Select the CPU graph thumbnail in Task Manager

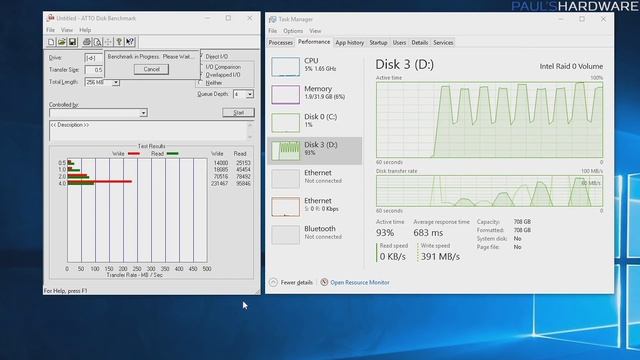(x=285, y=67)
